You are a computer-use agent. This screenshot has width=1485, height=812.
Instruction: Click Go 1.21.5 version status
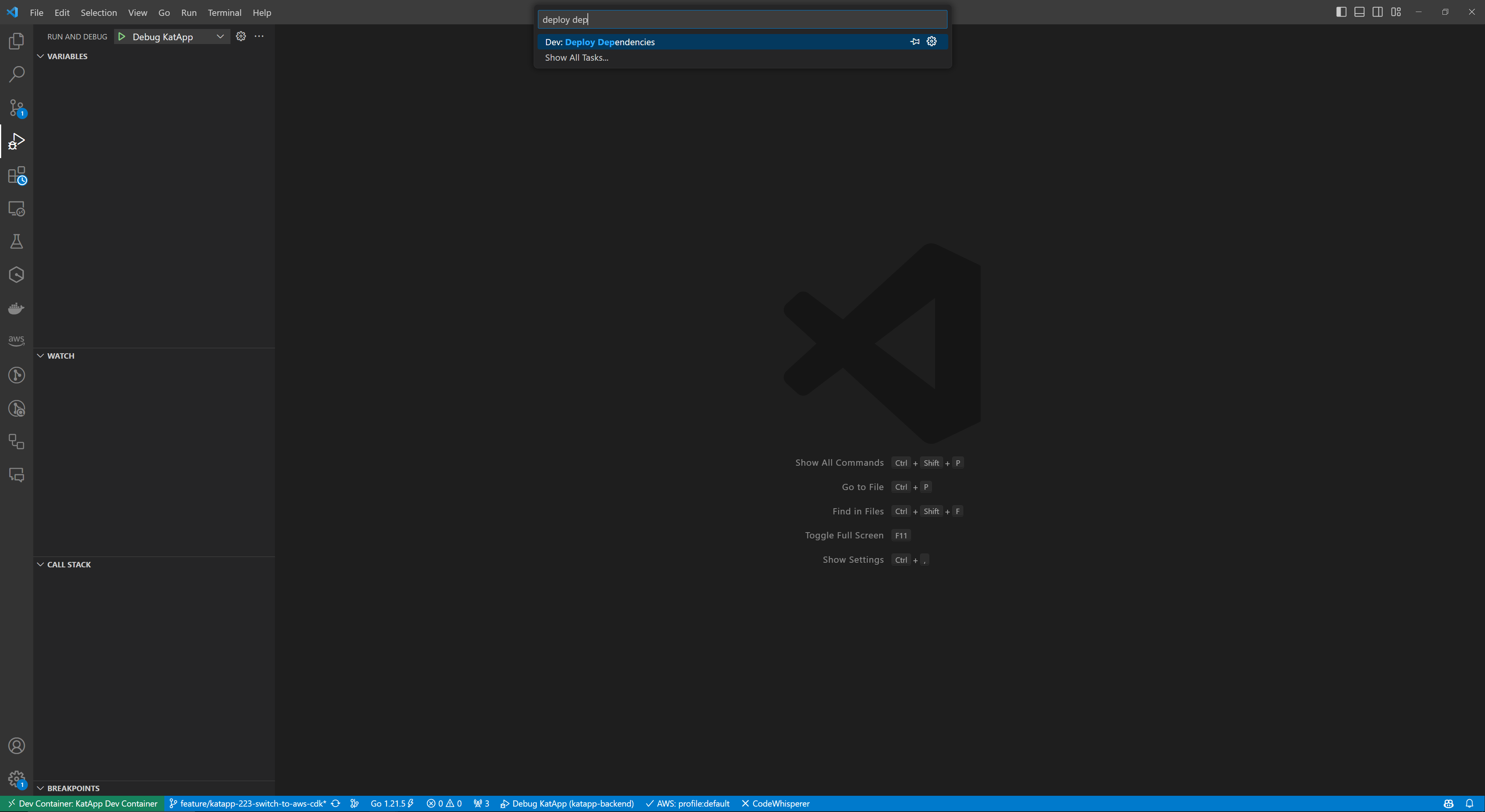(392, 803)
